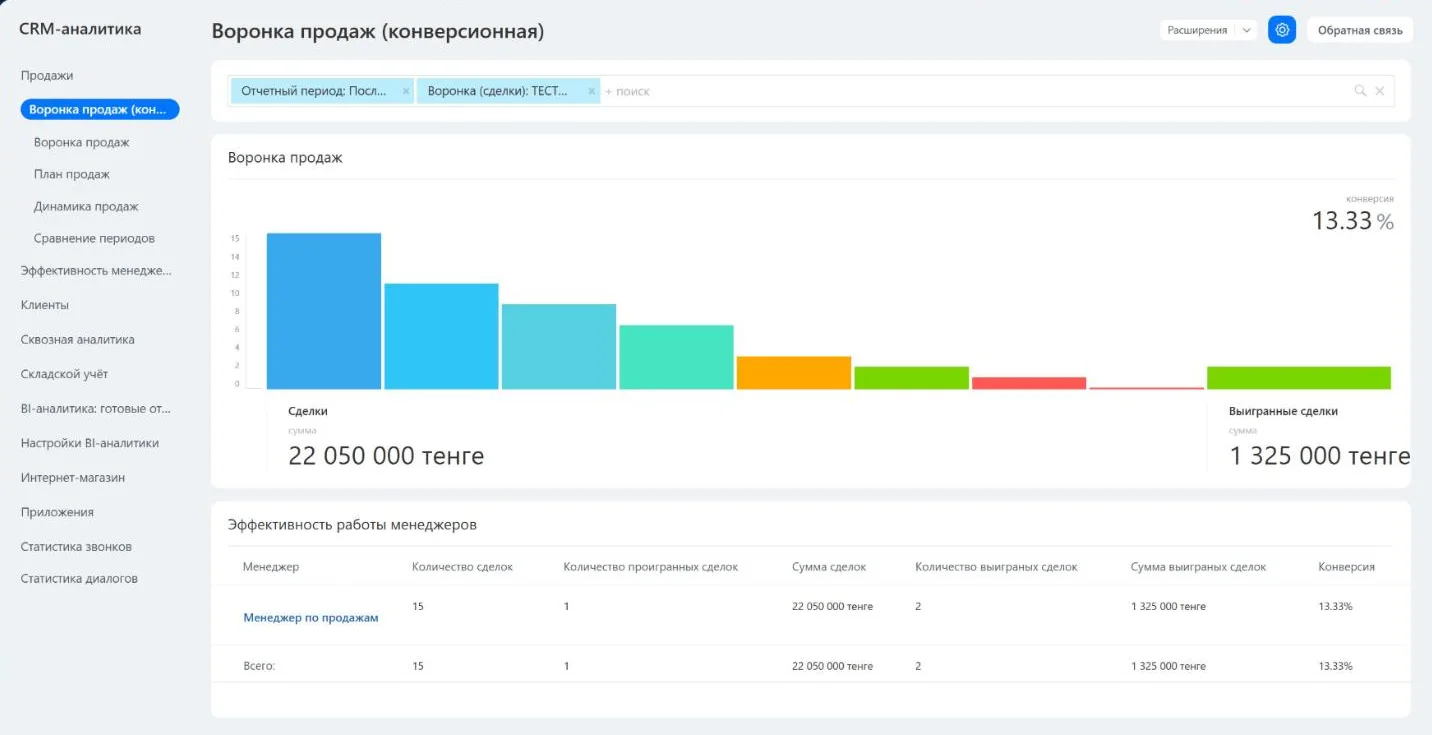Screen dimensions: 1432x735
Task: Select 'Воронка продаж (кон...' highlighted sidebar item
Action: (x=100, y=109)
